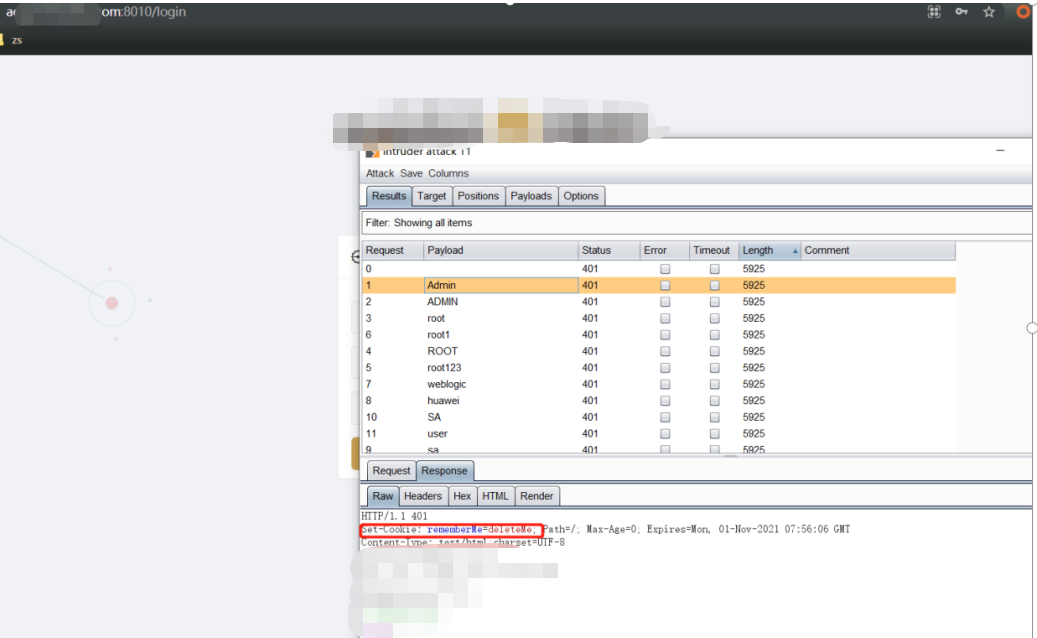Screen dimensions: 1037x638
Task: Toggle Timeout checkbox in the huawei row
Action: pos(714,401)
